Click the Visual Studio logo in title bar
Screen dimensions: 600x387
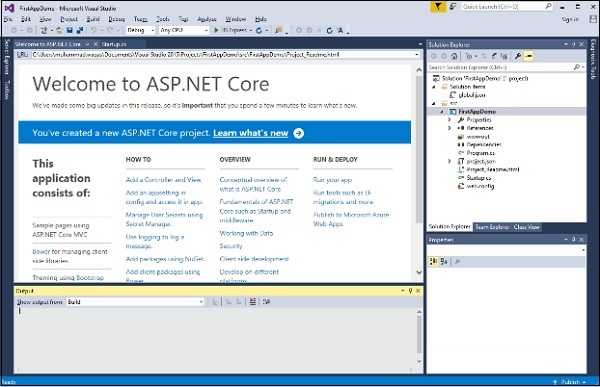[x=9, y=8]
